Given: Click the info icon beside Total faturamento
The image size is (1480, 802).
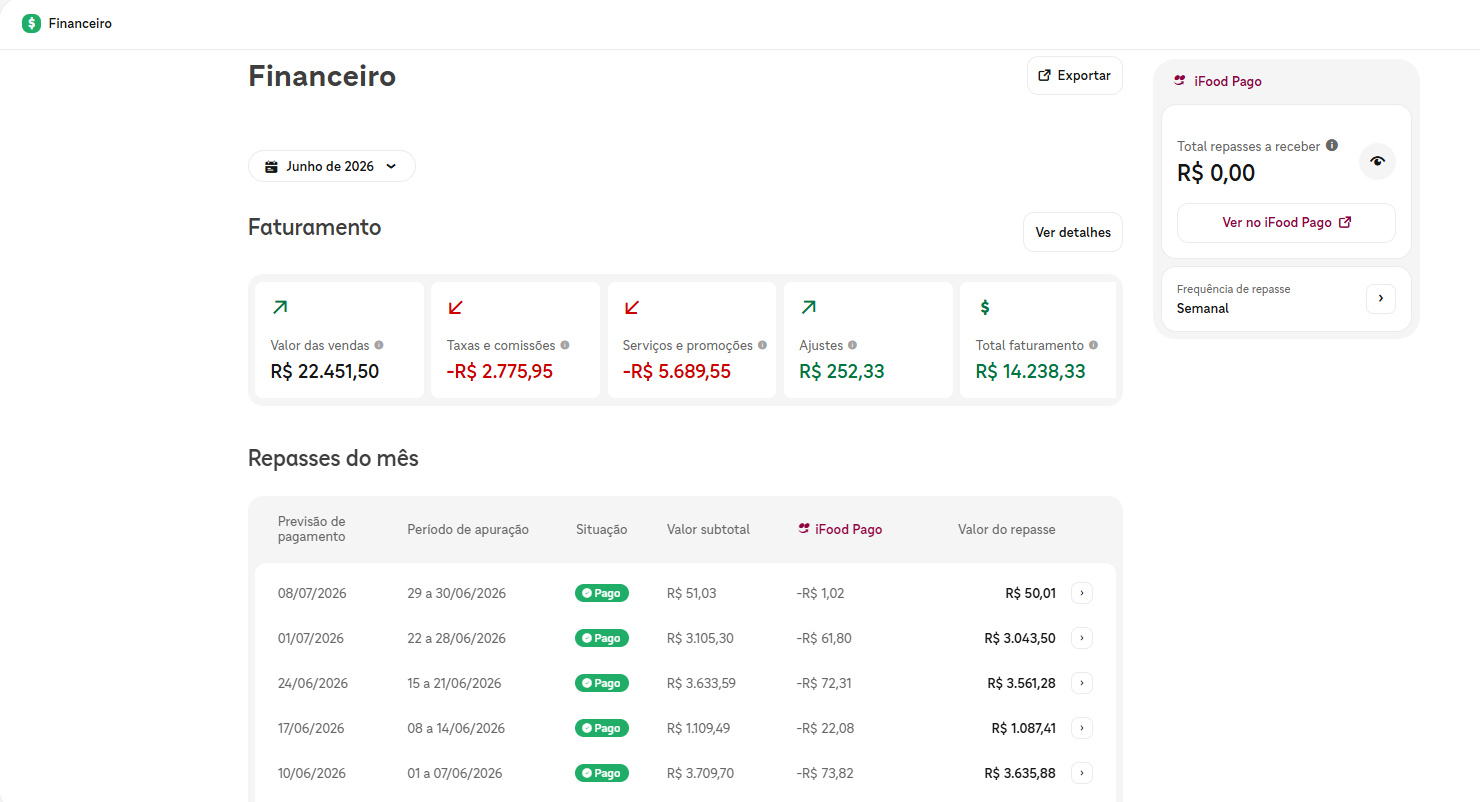Looking at the screenshot, I should [1093, 345].
